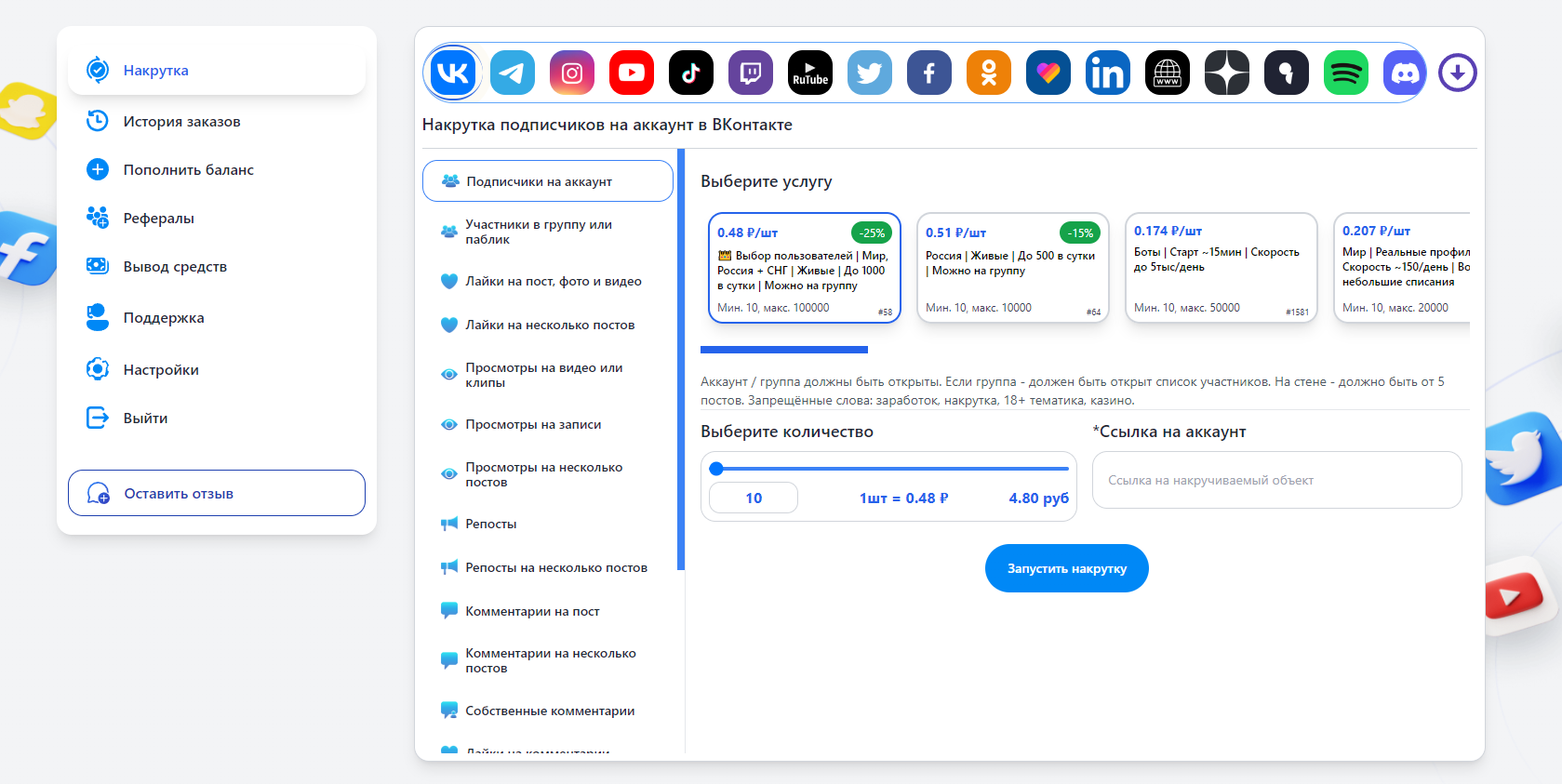Select Лайки на несколько постов
Image resolution: width=1562 pixels, height=784 pixels.
coord(548,325)
